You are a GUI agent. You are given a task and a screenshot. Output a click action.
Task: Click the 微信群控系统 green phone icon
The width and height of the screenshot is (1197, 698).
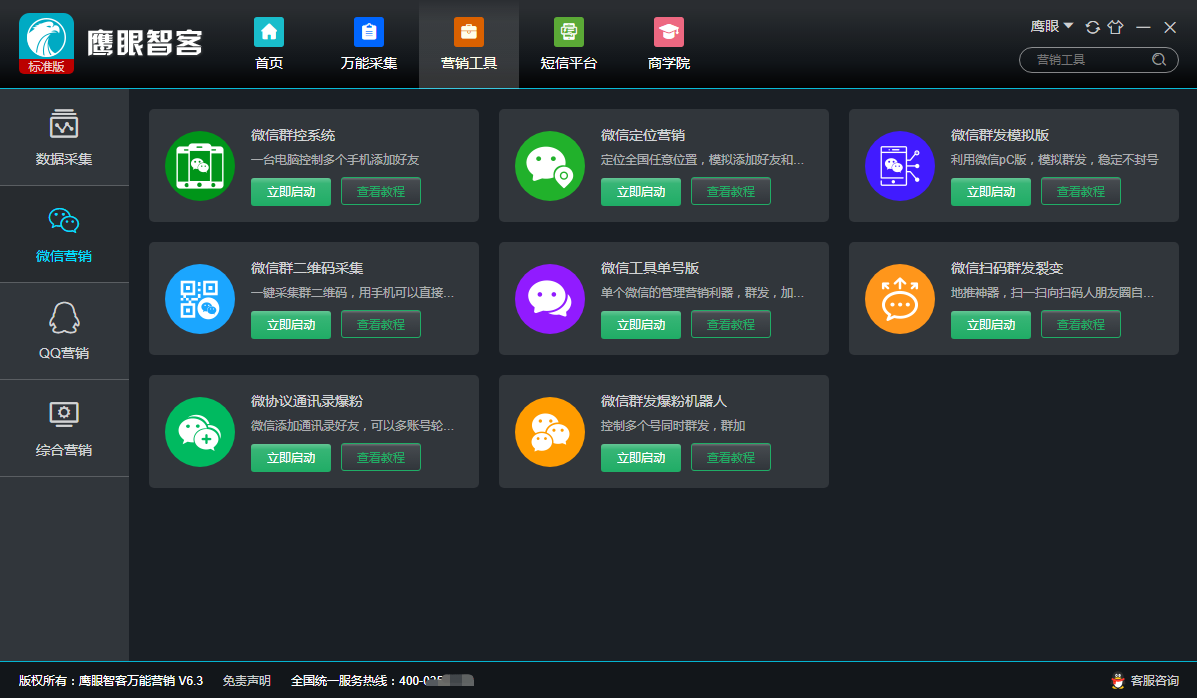click(200, 166)
